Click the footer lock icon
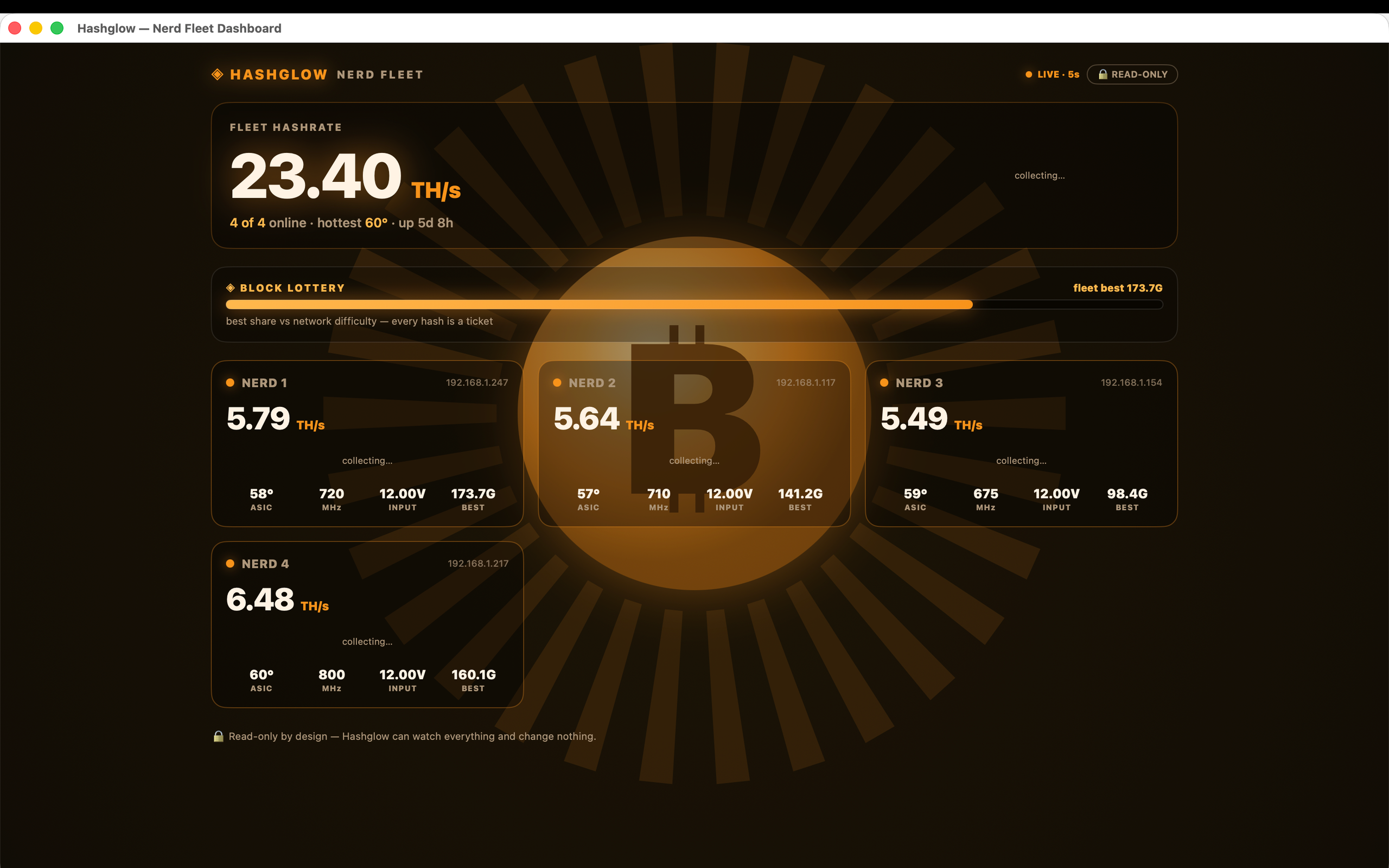The width and height of the screenshot is (1389, 868). pyautogui.click(x=218, y=736)
